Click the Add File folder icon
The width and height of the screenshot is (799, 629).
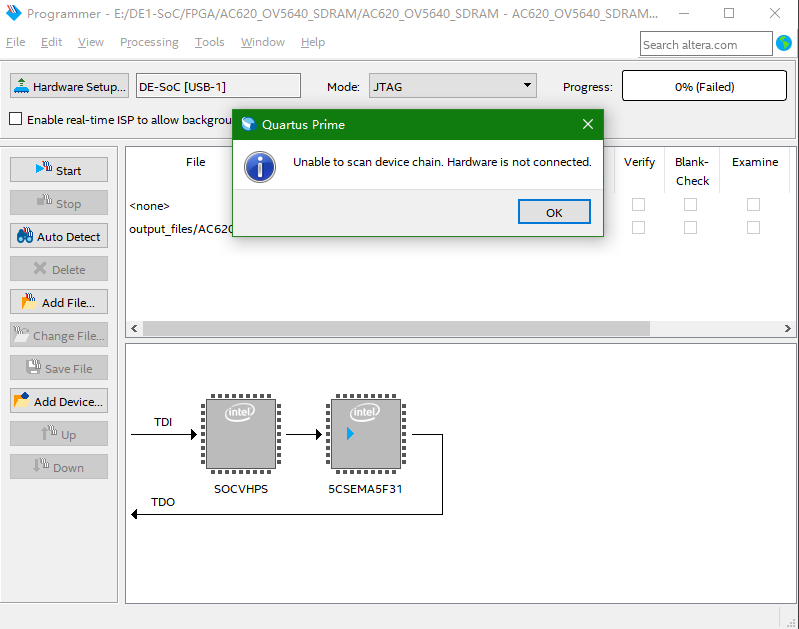(x=29, y=301)
